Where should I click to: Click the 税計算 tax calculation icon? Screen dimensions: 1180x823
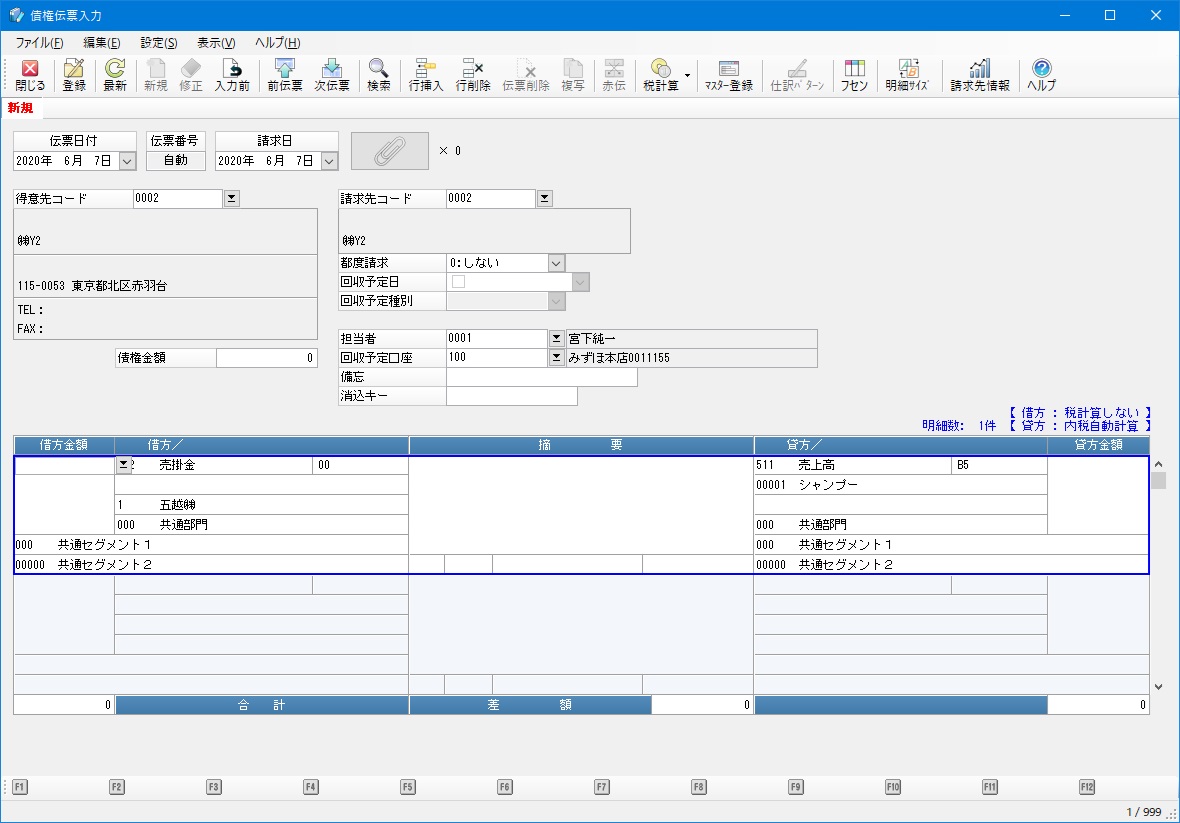(661, 75)
